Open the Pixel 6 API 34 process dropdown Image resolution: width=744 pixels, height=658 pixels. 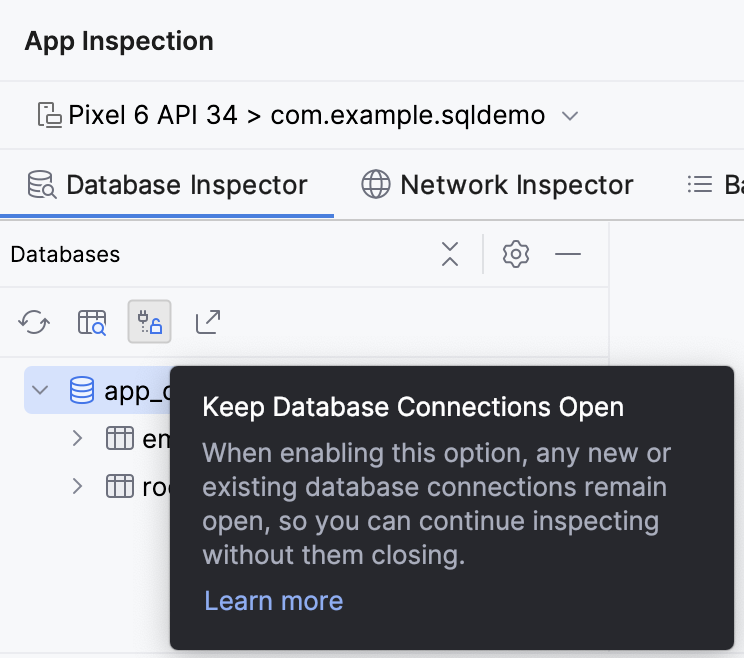[x=308, y=116]
